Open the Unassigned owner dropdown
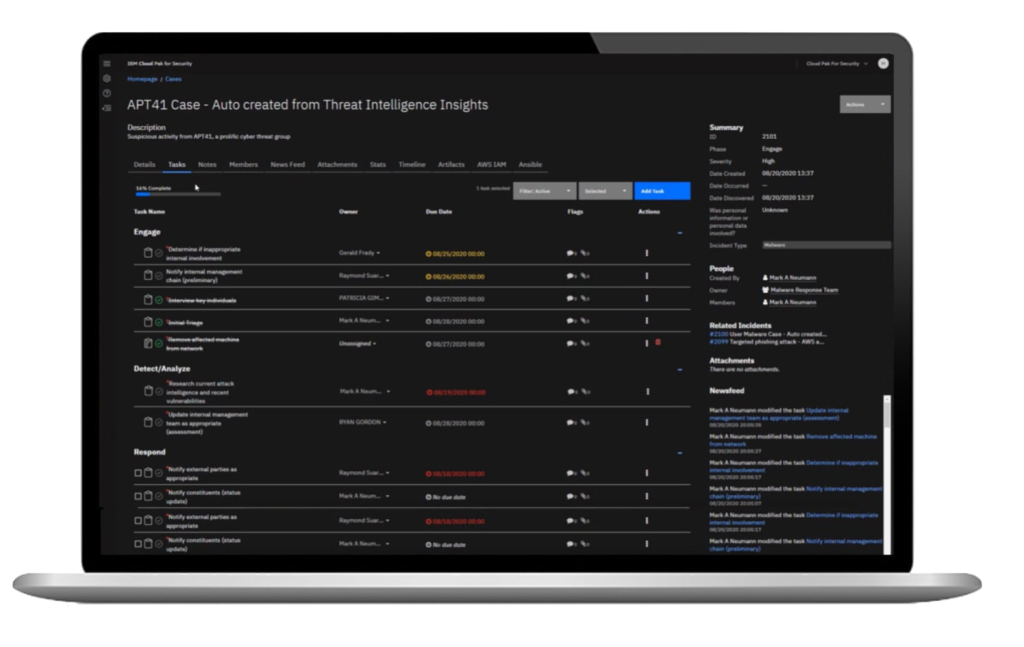 coord(357,343)
